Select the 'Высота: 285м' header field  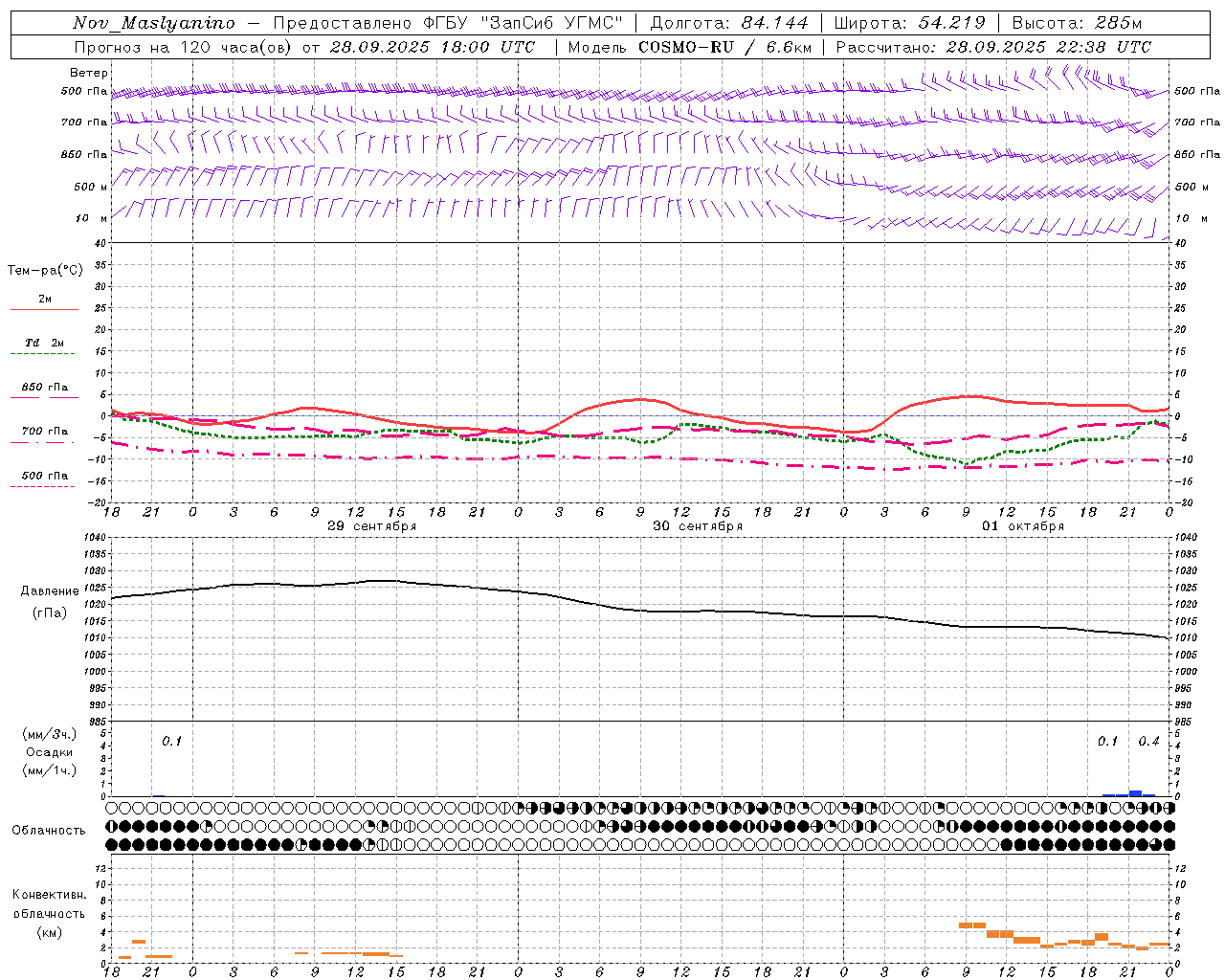tap(1077, 23)
